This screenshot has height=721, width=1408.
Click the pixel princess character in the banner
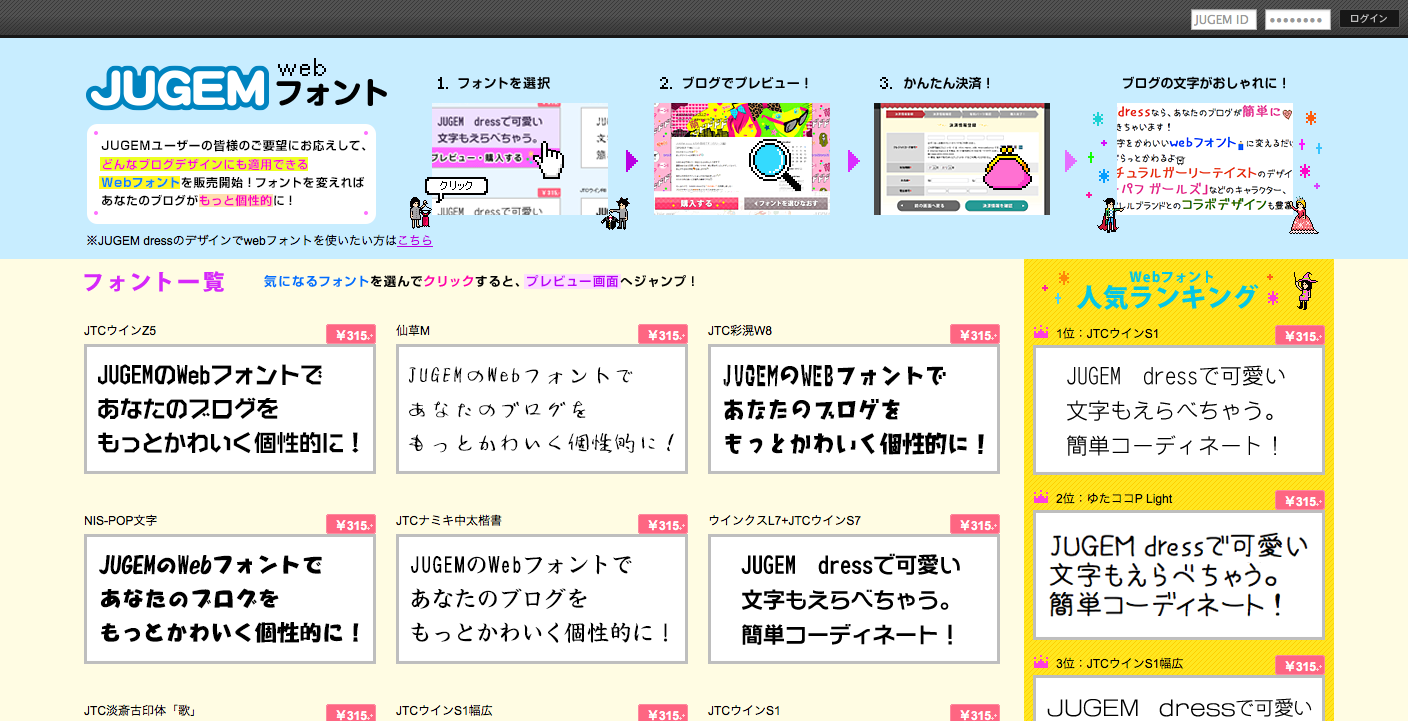tap(1303, 215)
